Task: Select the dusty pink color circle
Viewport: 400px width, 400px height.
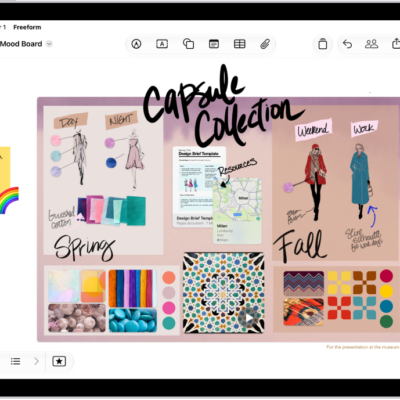Action: [x=169, y=292]
